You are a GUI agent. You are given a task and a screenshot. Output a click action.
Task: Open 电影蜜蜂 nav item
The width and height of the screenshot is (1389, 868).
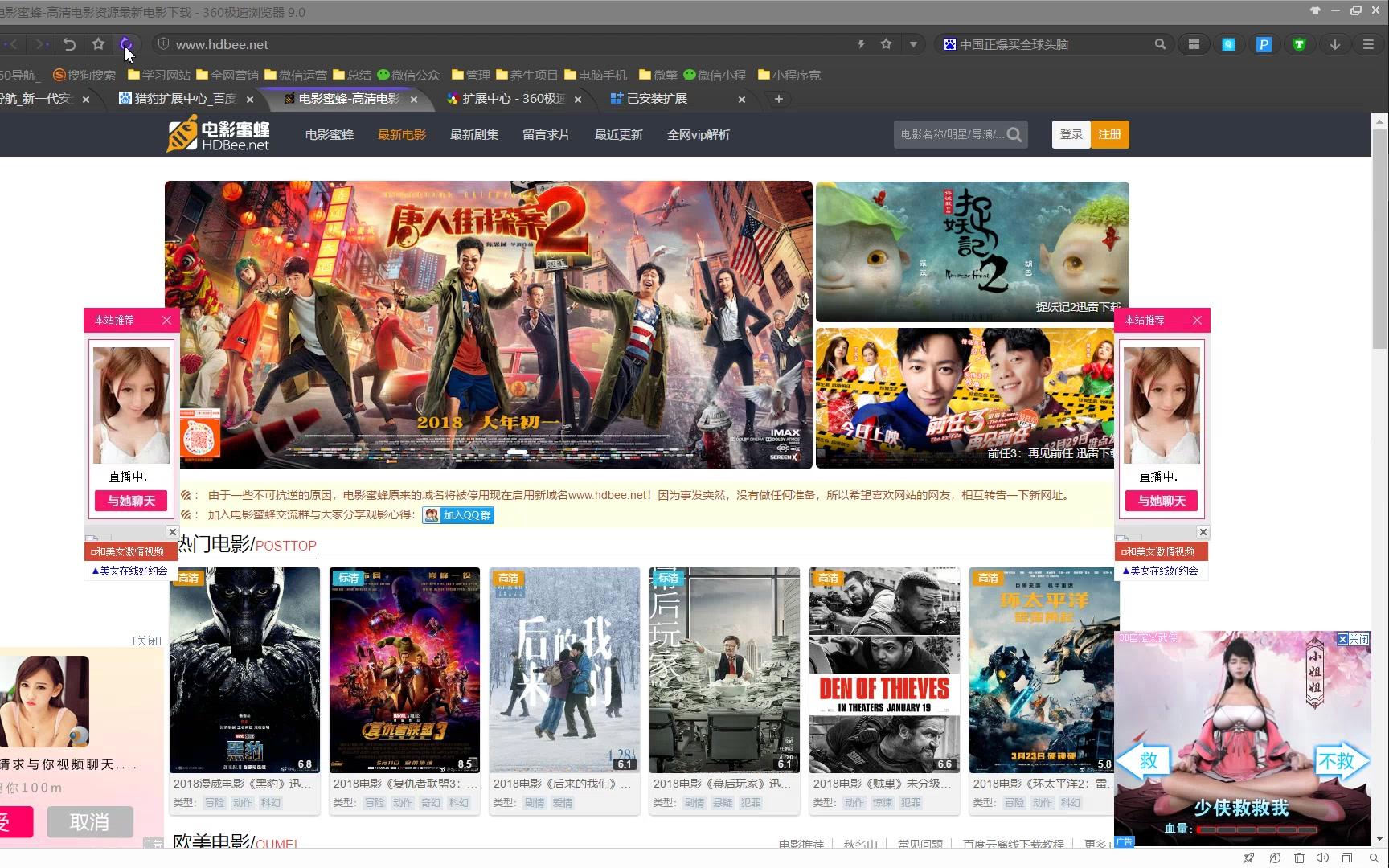(330, 134)
